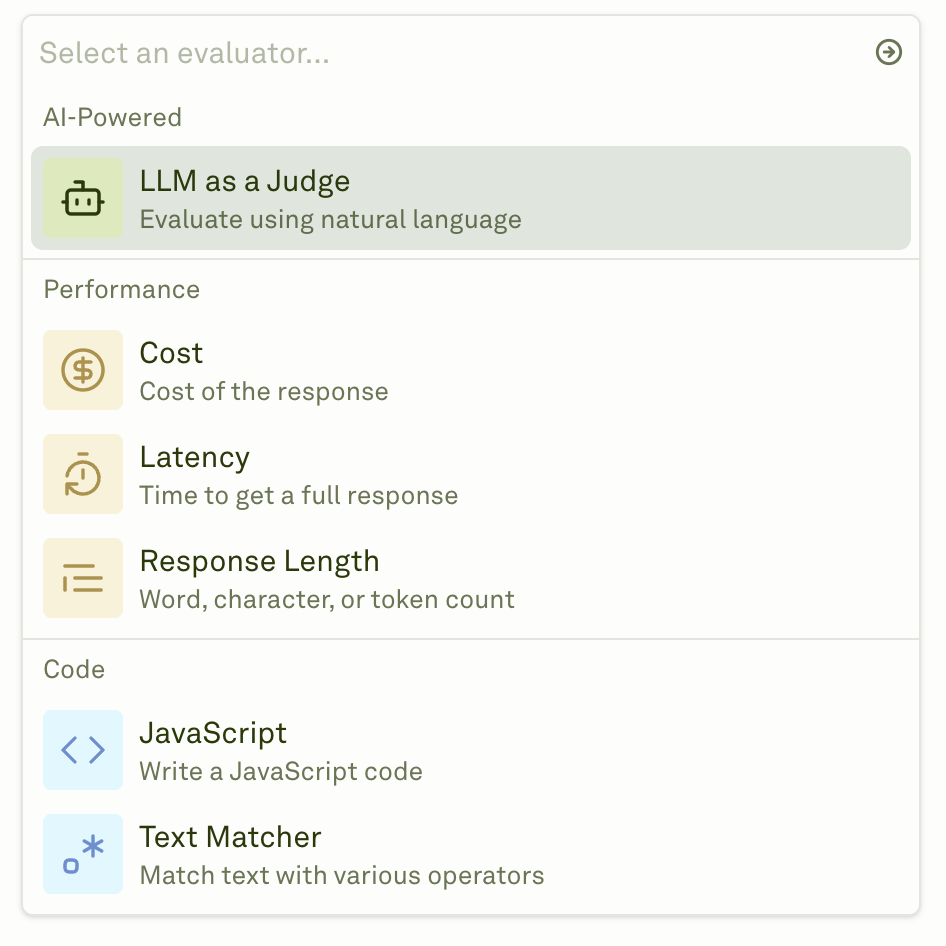Click 'Cost of the response' description

[x=264, y=392]
